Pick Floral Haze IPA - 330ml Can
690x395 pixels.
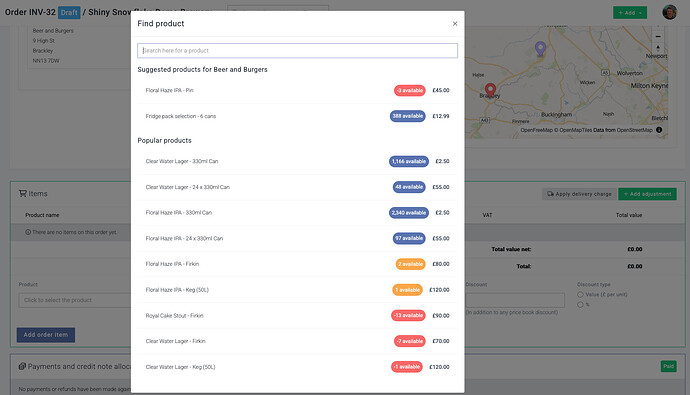click(x=297, y=213)
